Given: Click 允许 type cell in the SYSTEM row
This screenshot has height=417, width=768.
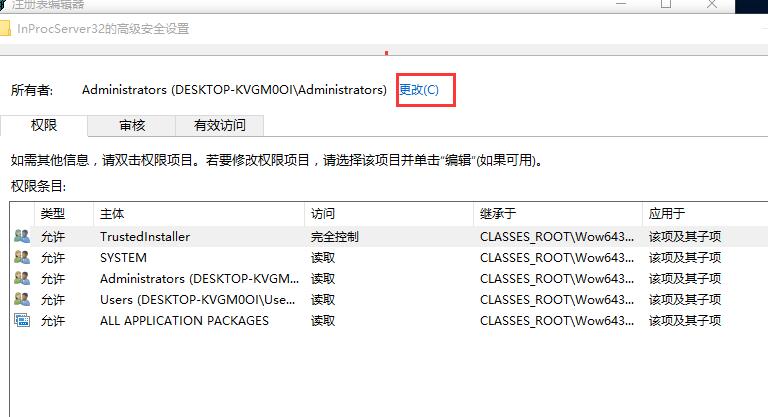Looking at the screenshot, I should 53,258.
